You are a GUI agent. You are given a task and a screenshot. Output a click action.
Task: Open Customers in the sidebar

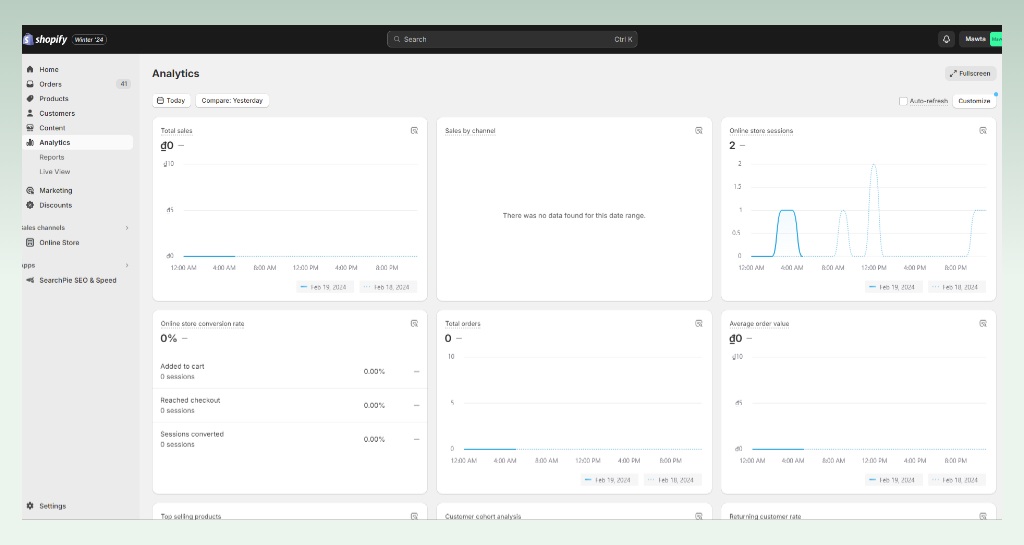(57, 114)
